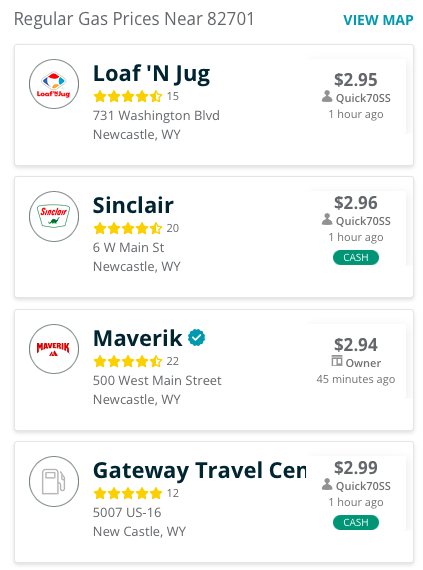Open the Sinclair station listing title
This screenshot has width=423, height=570.
pos(133,205)
